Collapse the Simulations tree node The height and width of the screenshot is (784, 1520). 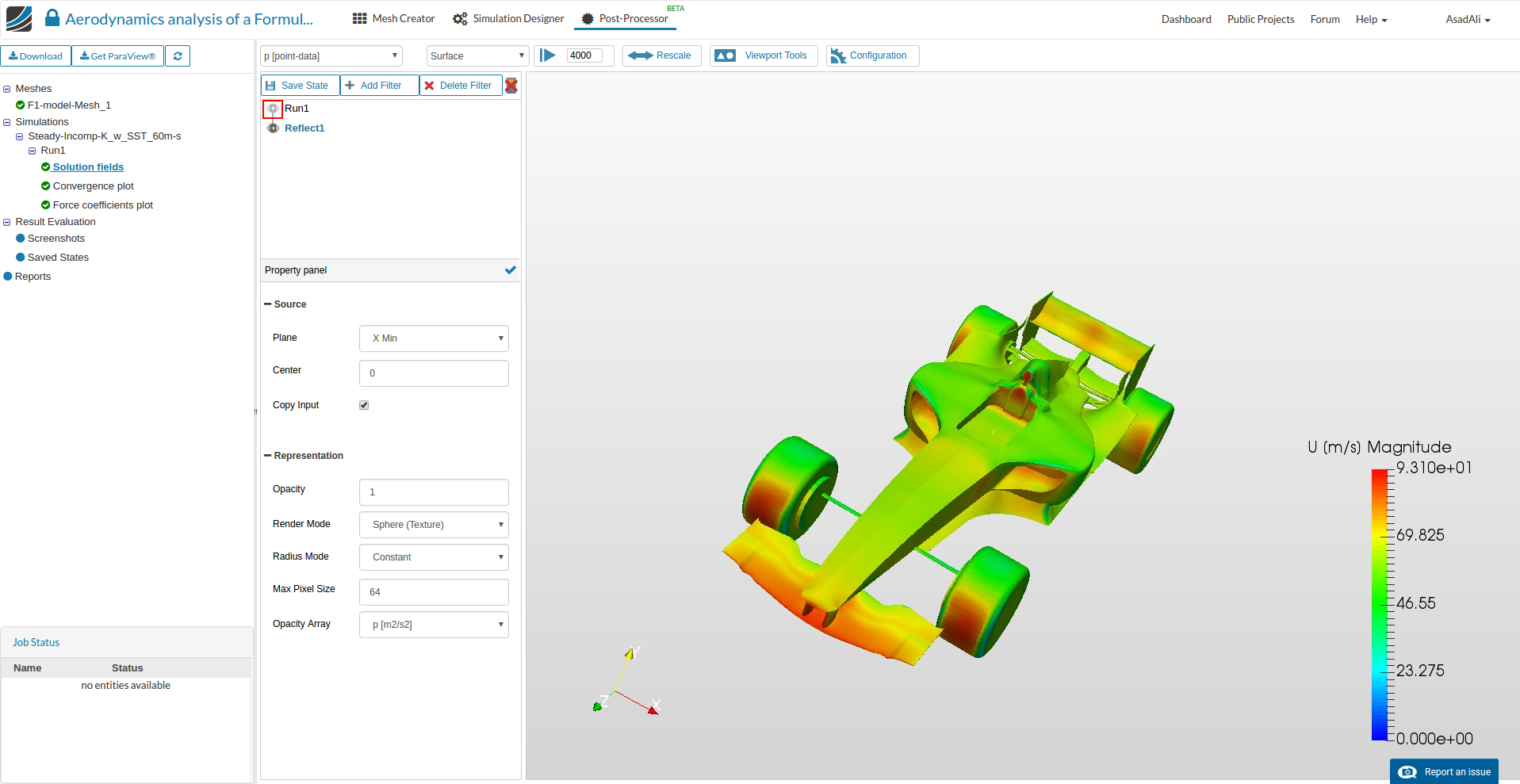(7, 122)
